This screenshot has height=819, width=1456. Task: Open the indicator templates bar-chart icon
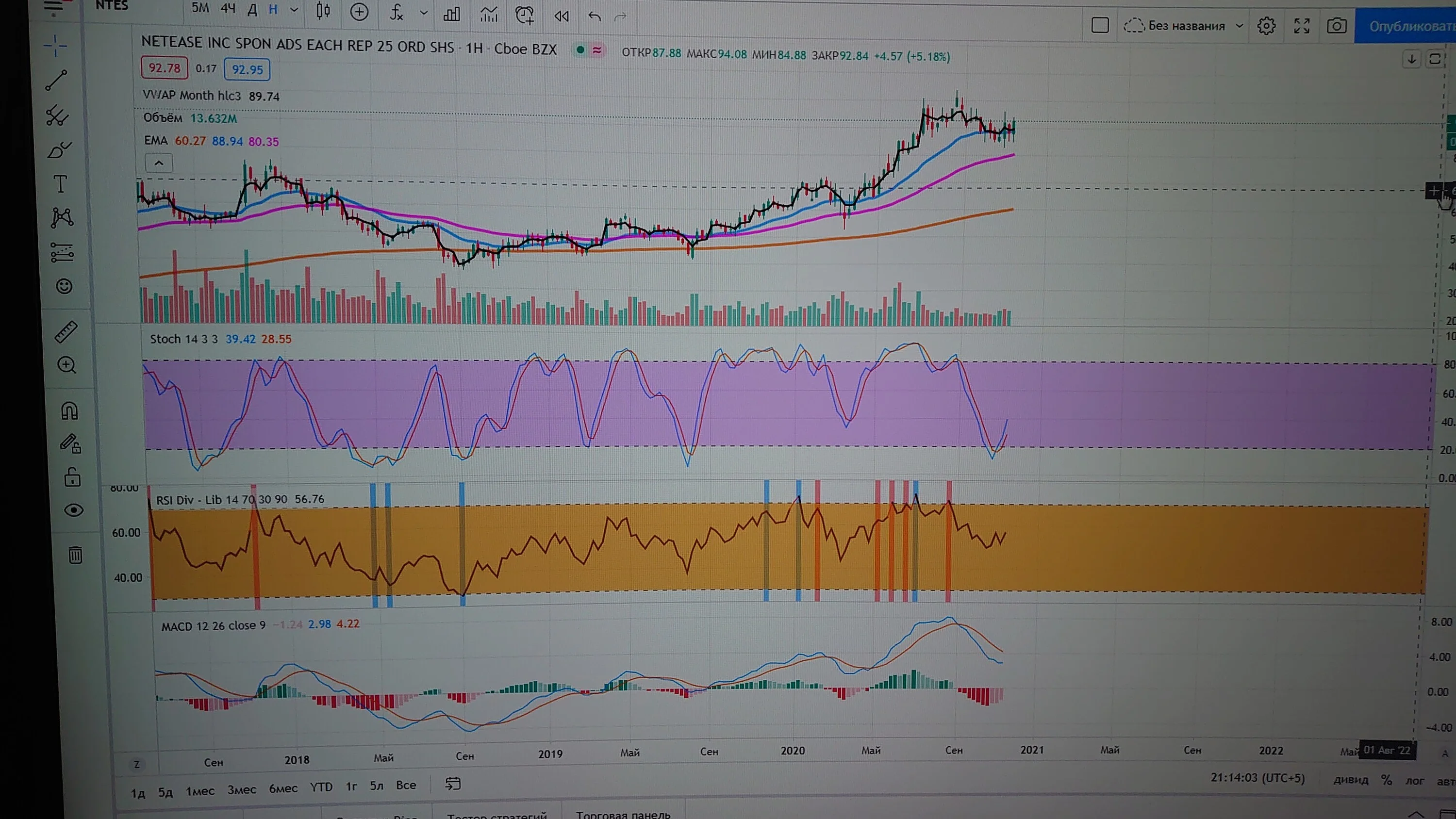point(452,14)
